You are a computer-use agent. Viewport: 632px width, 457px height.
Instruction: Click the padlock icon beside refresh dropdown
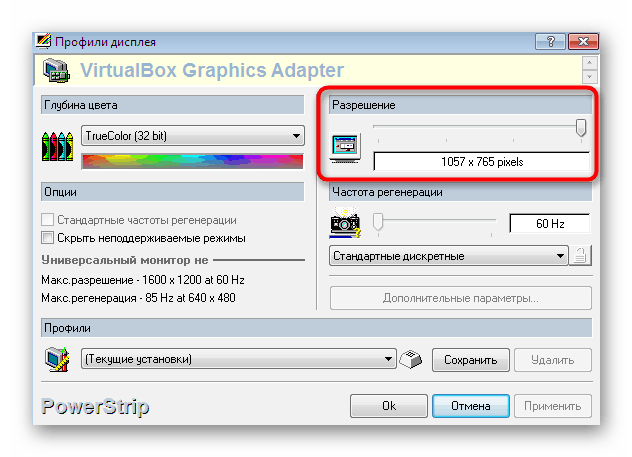580,256
